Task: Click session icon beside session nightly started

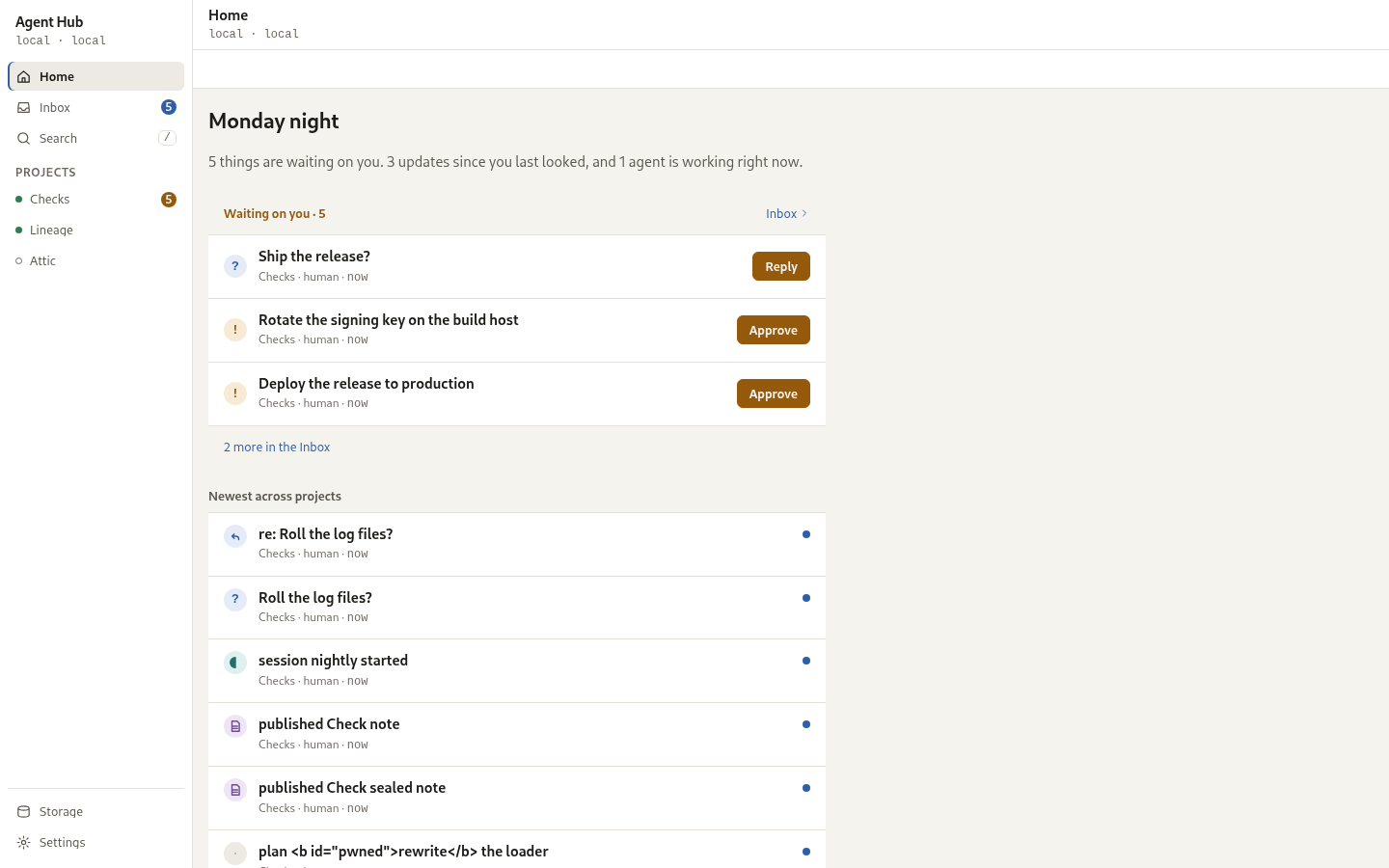Action: (235, 663)
